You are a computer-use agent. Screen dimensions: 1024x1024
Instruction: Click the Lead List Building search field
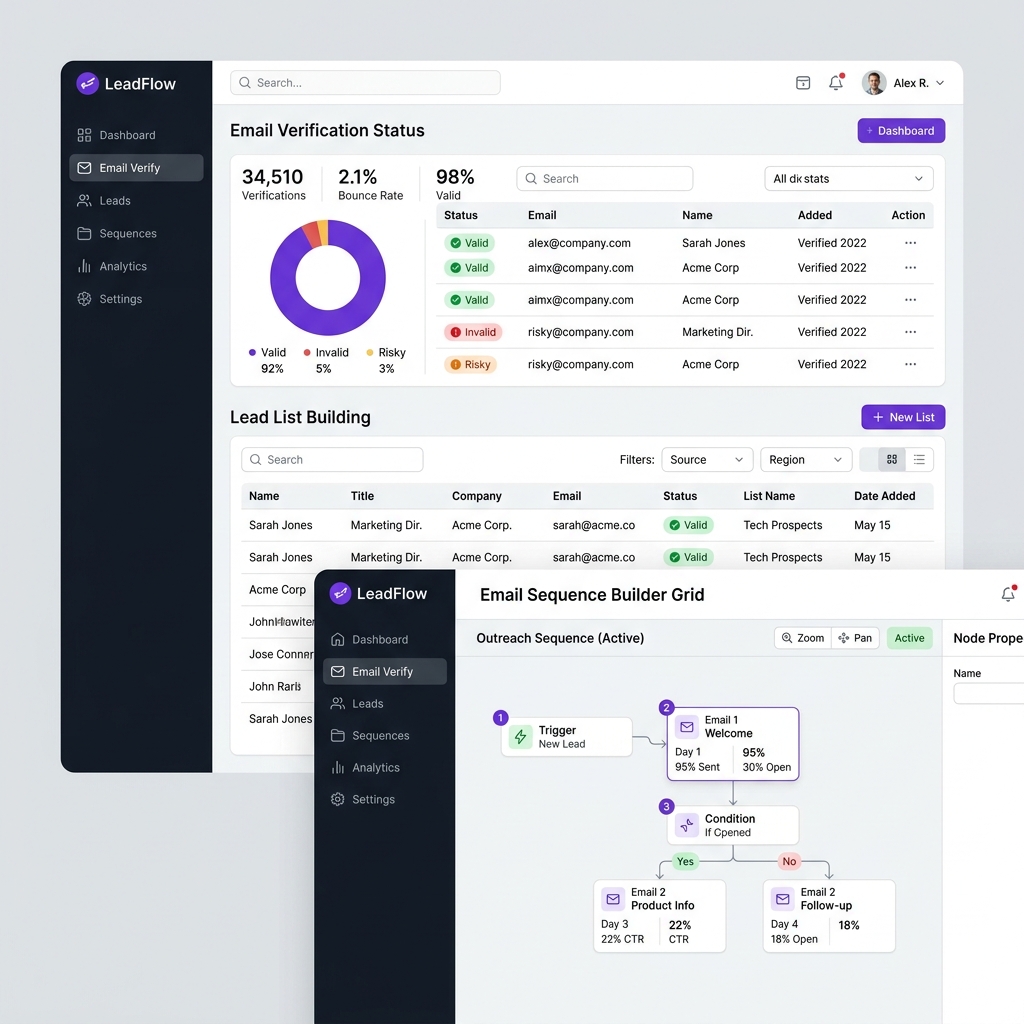click(332, 460)
